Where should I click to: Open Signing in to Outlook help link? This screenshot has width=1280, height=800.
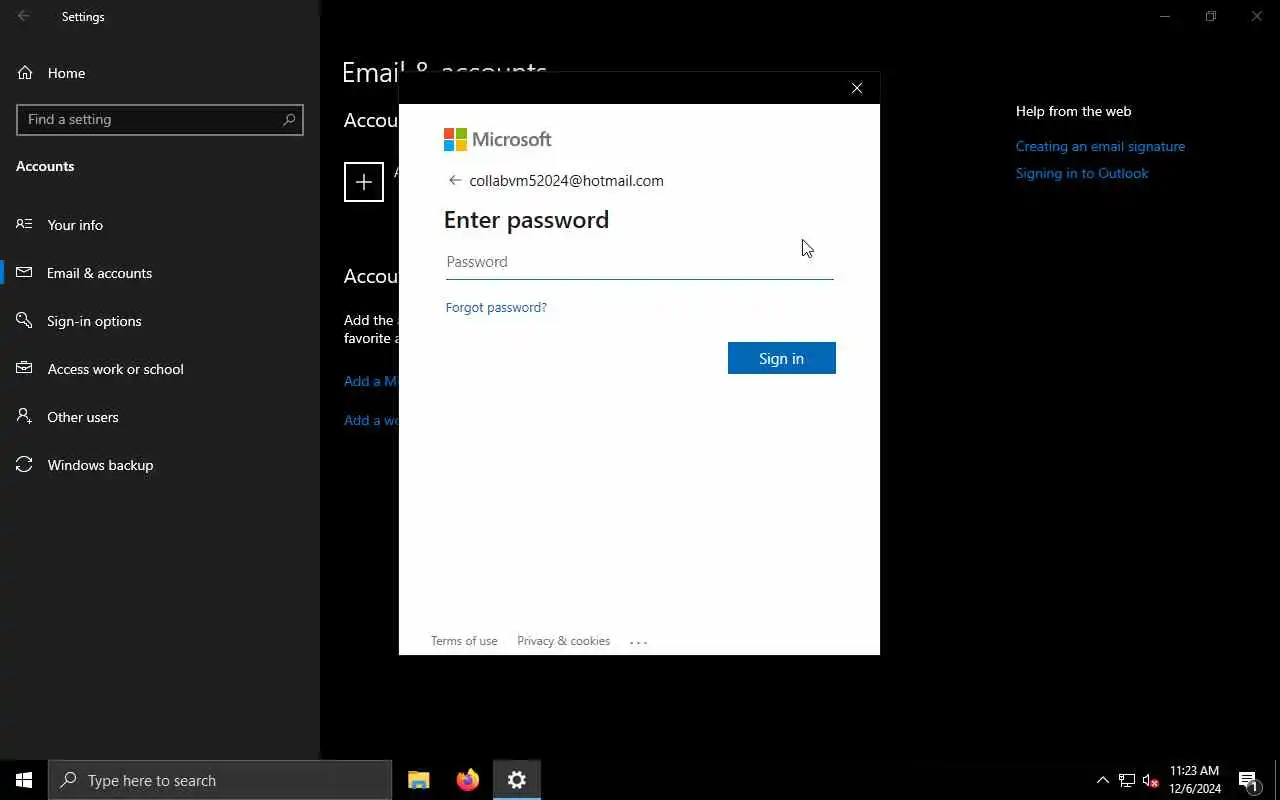click(x=1082, y=173)
